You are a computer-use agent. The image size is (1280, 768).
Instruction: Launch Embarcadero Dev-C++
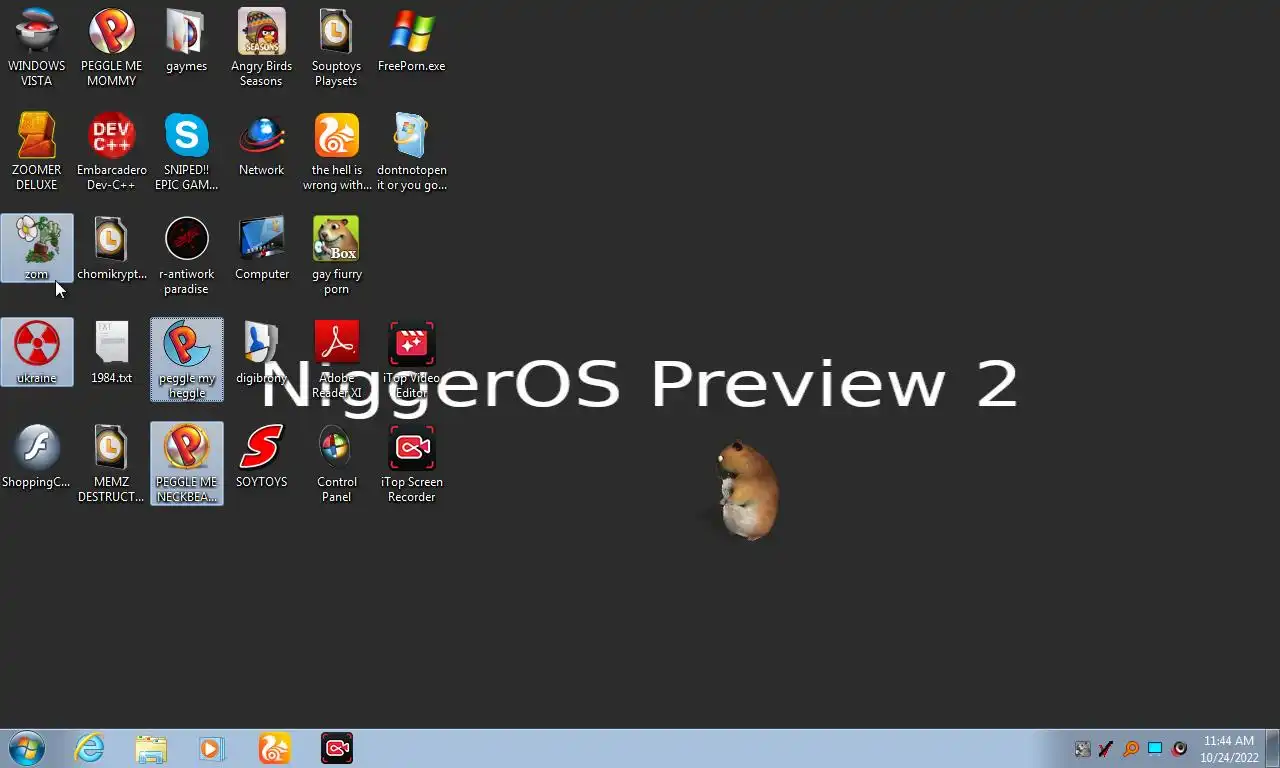point(112,151)
